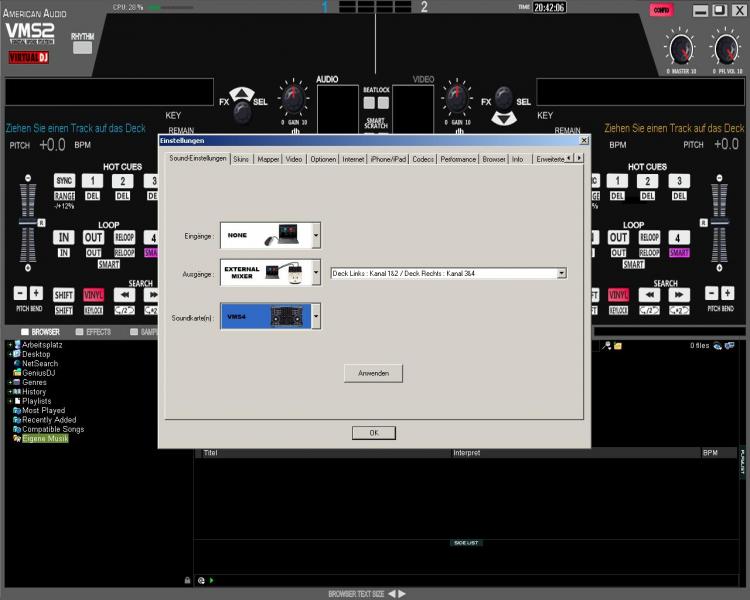Viewport: 750px width, 600px height.
Task: Set loop OUT on right deck
Action: tap(618, 237)
